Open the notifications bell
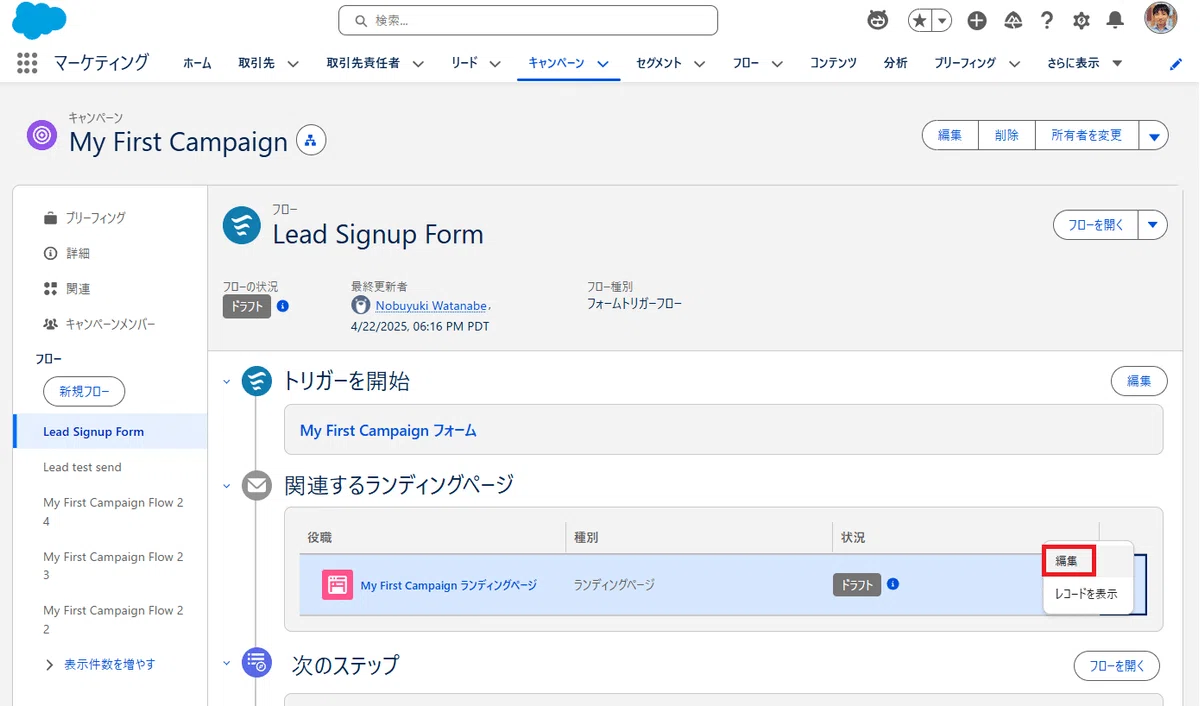This screenshot has height=706, width=1200. click(1115, 20)
